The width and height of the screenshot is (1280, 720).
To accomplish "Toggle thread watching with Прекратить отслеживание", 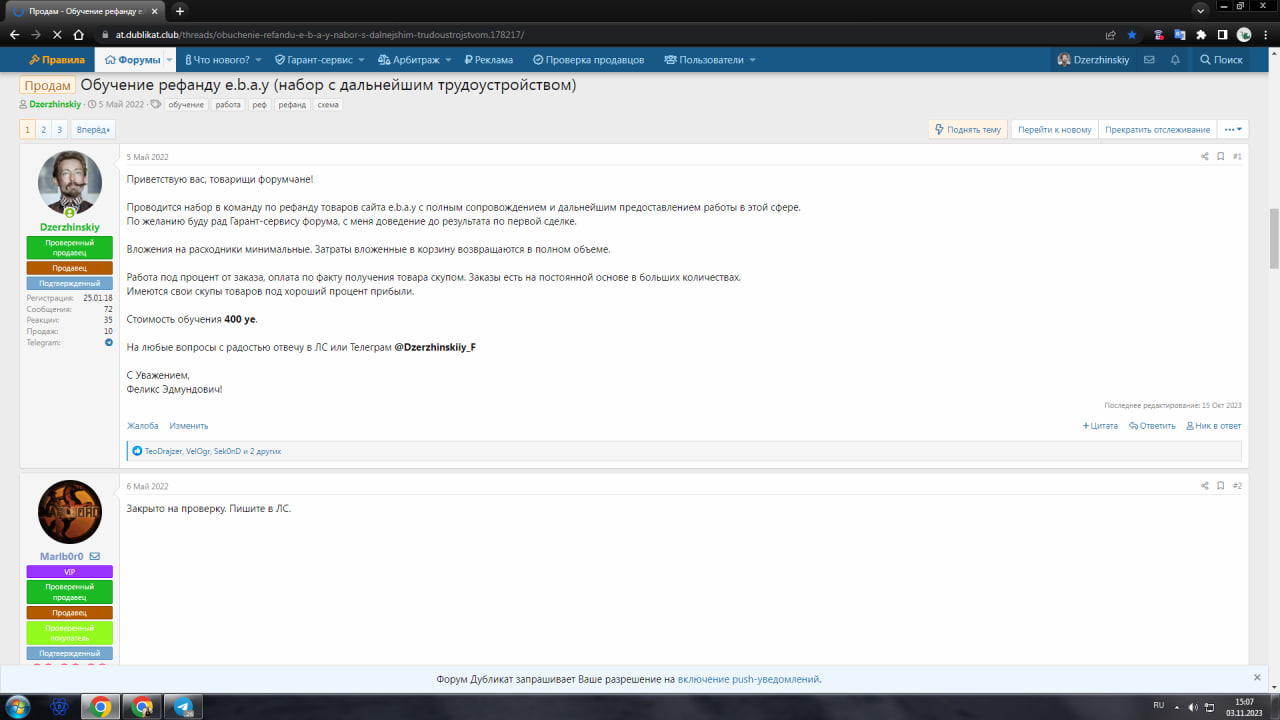I will pos(1157,129).
